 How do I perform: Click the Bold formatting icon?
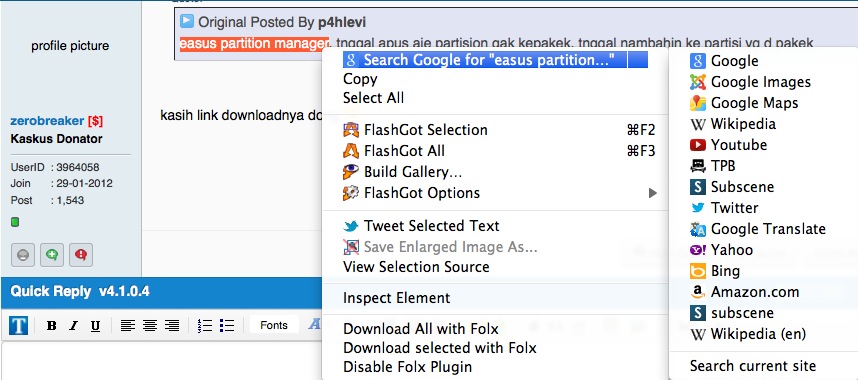coord(51,326)
